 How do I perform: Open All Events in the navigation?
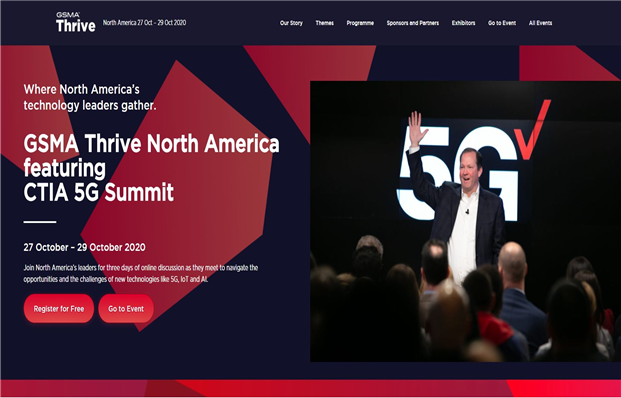click(540, 23)
